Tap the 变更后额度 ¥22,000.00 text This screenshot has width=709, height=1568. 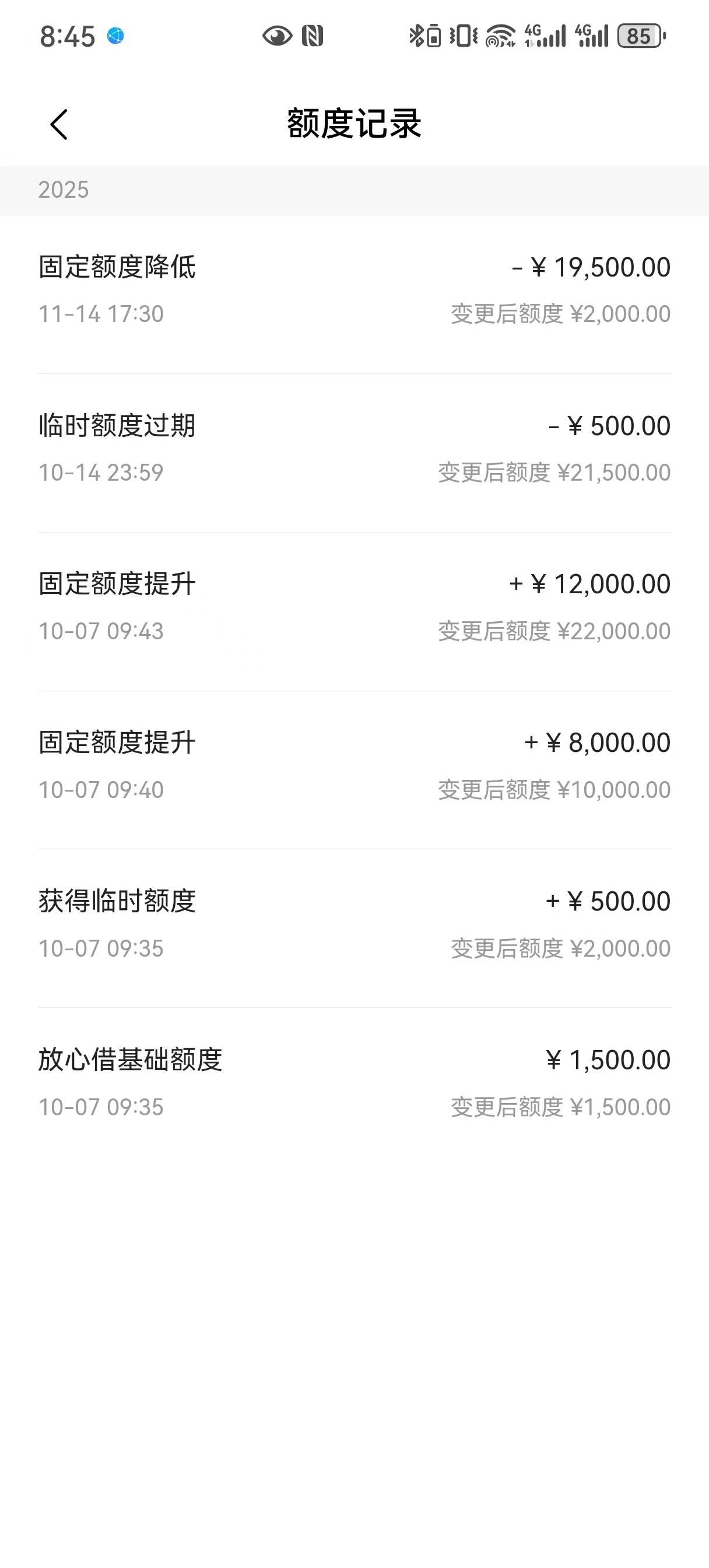554,631
